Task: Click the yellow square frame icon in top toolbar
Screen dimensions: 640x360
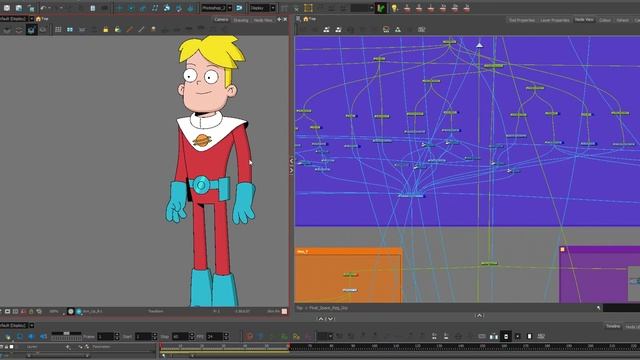Action: 308,8
